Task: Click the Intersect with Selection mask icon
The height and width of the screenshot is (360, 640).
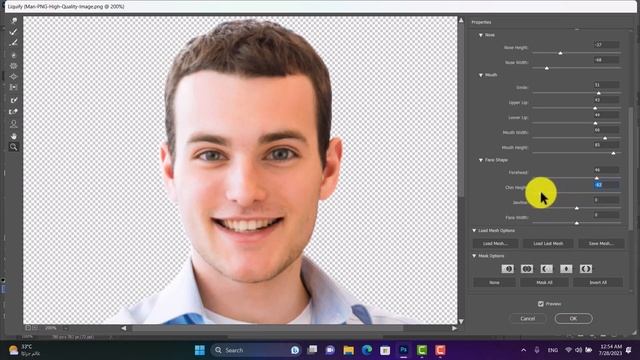Action: point(566,269)
